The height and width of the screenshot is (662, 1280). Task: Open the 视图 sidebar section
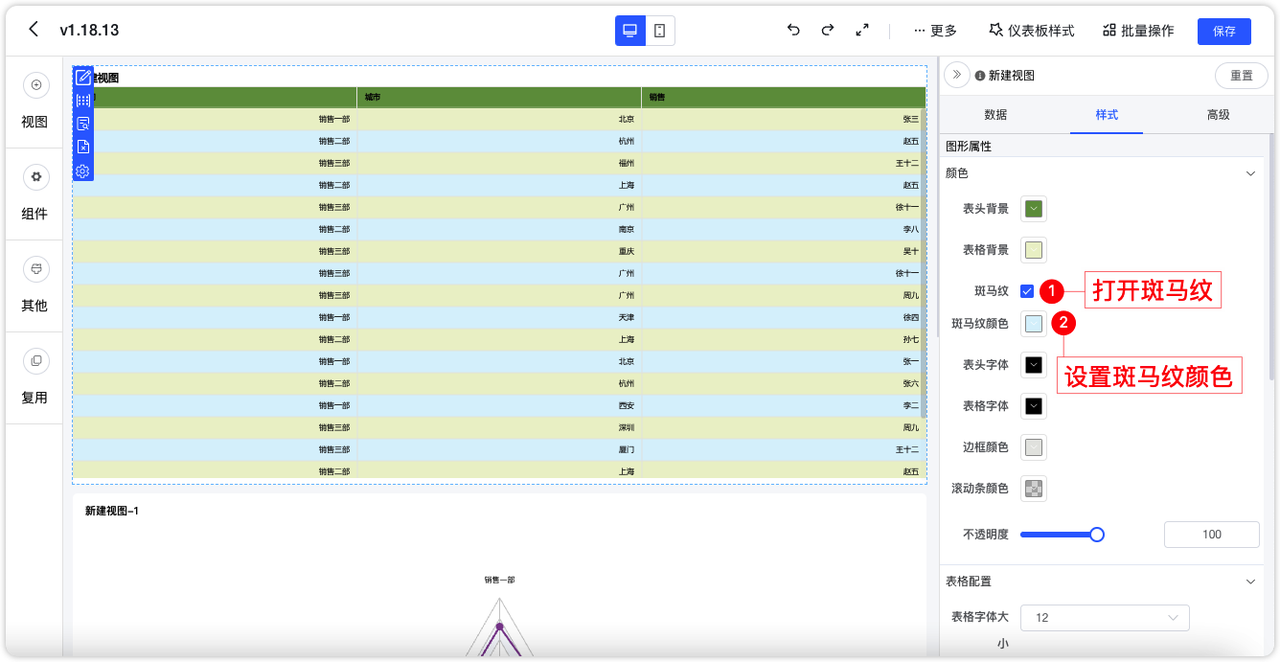coord(35,102)
